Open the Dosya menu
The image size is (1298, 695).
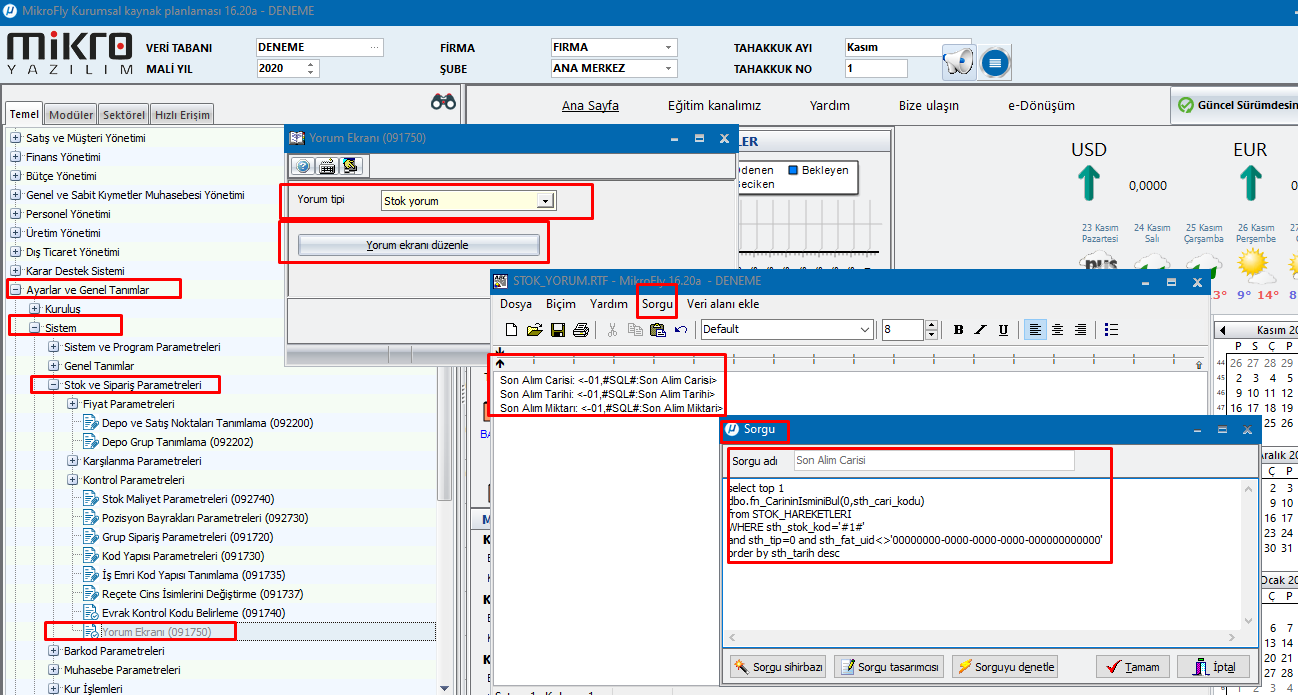(x=516, y=304)
